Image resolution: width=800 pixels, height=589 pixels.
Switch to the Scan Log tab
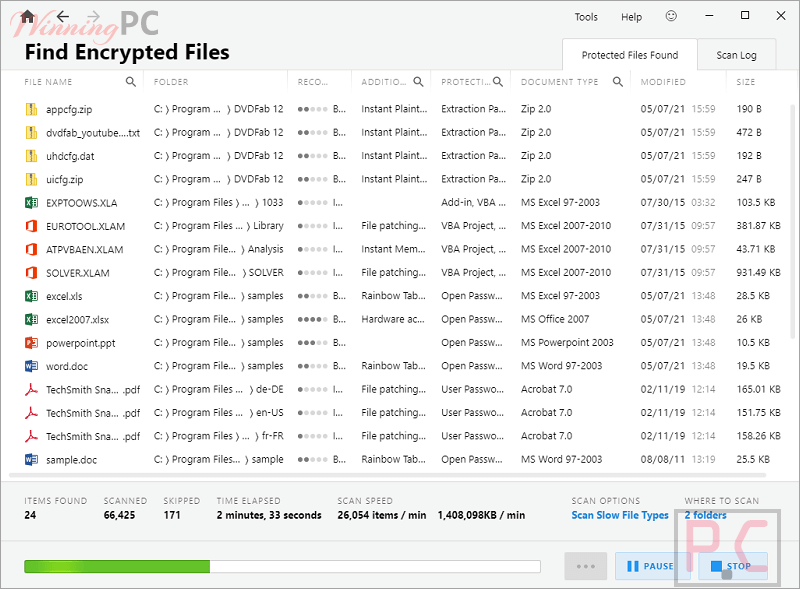(736, 55)
